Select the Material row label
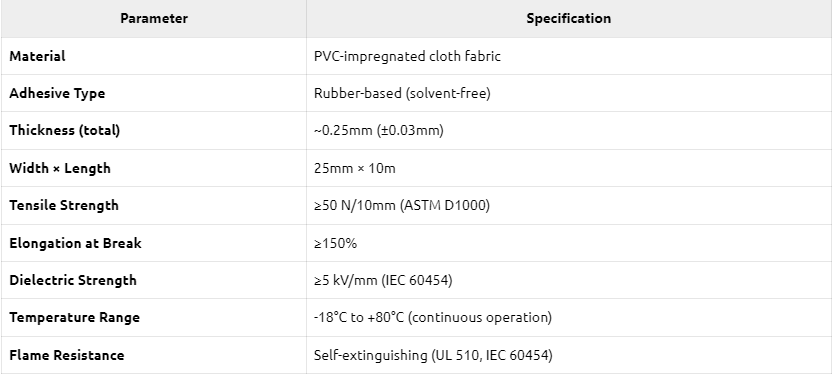The image size is (833, 377). pos(37,56)
